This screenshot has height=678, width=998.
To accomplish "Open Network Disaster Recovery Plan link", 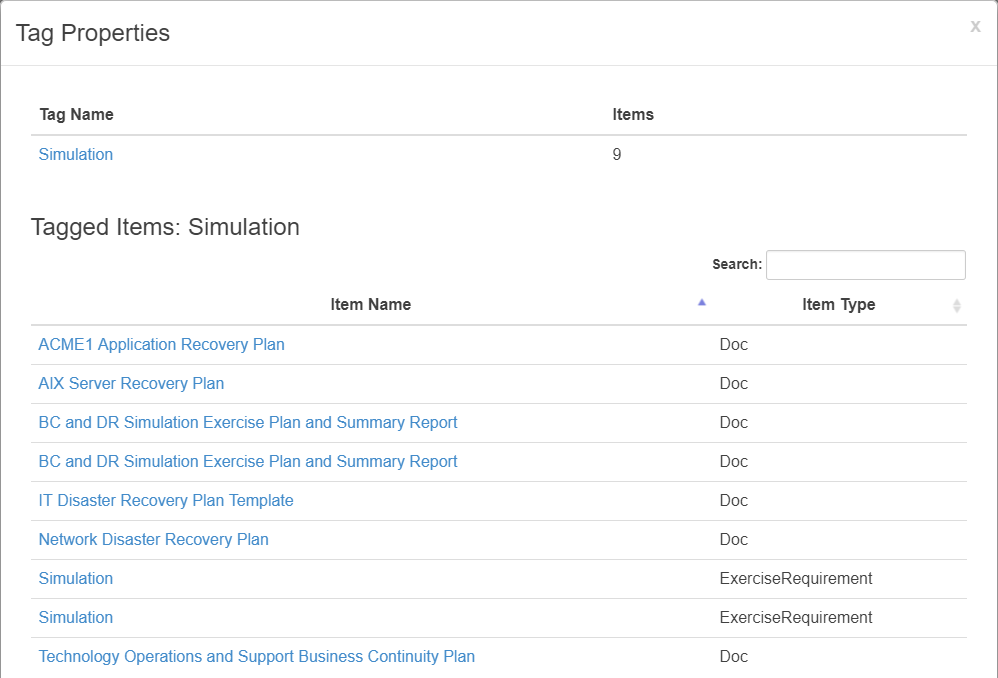I will click(x=153, y=539).
